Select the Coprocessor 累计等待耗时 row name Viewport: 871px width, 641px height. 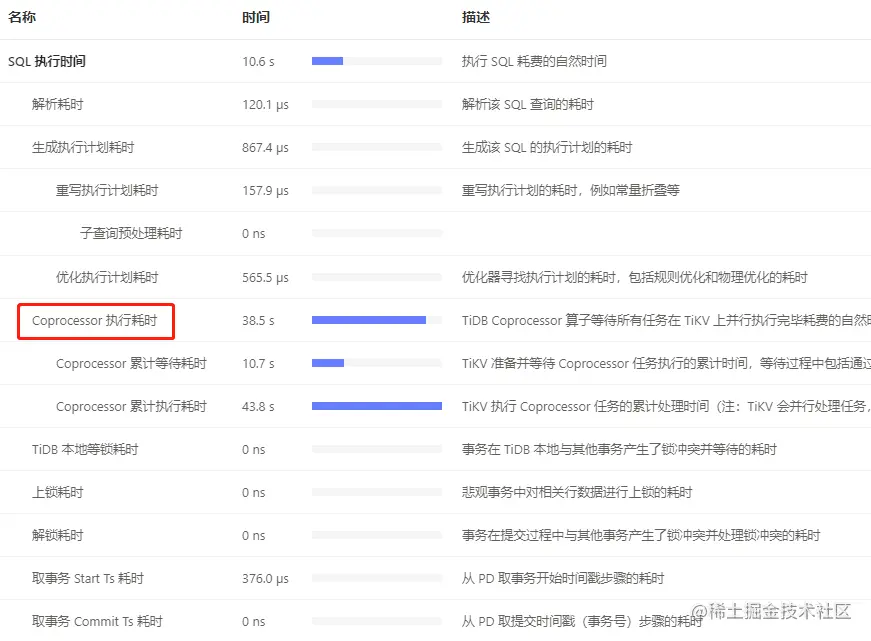point(132,363)
